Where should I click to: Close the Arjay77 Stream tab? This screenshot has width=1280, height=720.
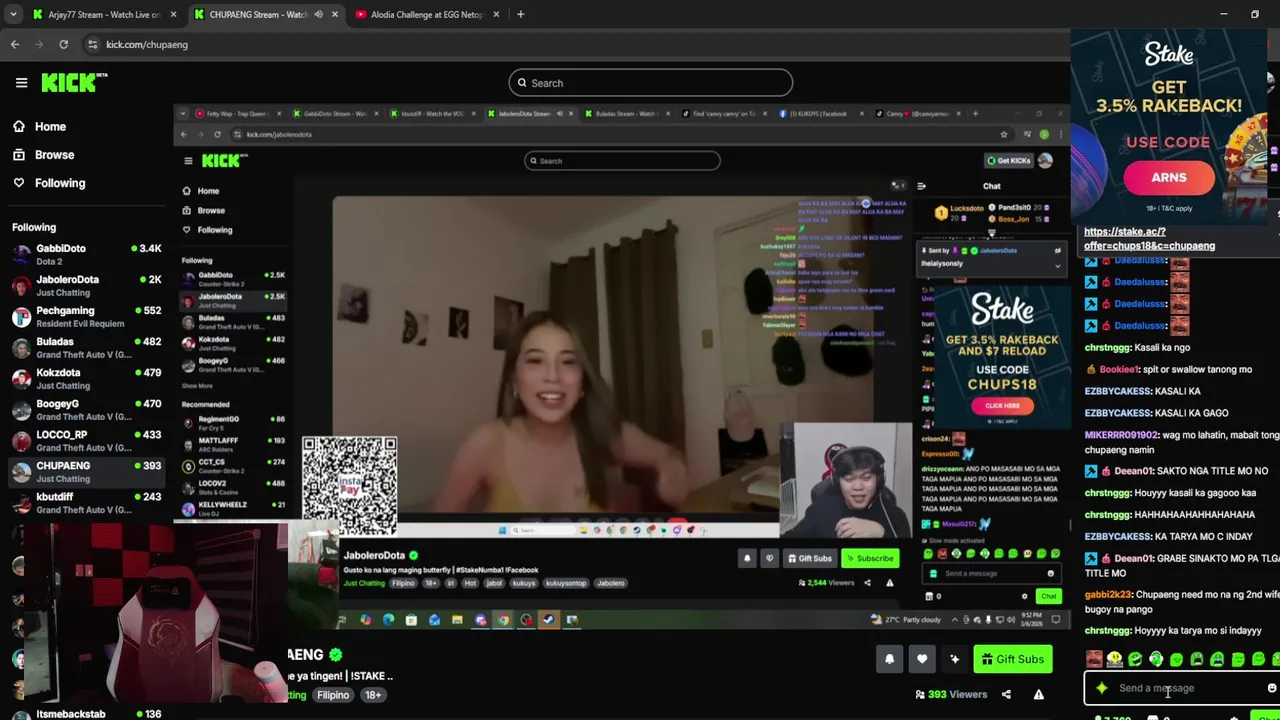pyautogui.click(x=173, y=14)
